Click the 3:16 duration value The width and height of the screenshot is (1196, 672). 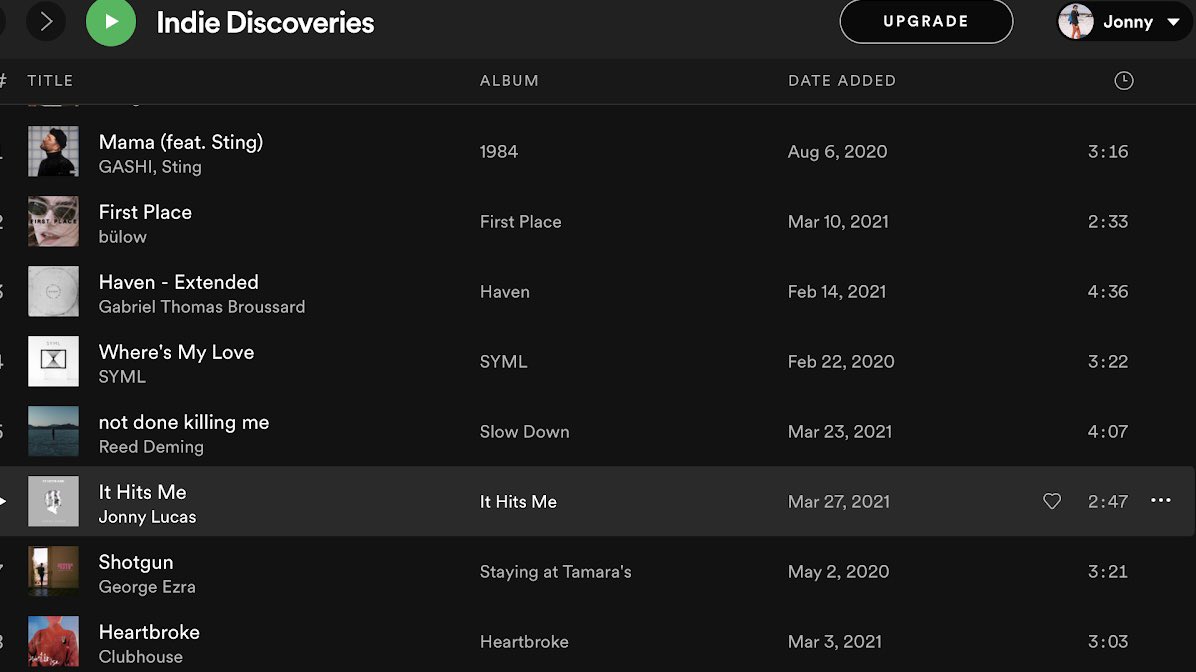click(1108, 152)
